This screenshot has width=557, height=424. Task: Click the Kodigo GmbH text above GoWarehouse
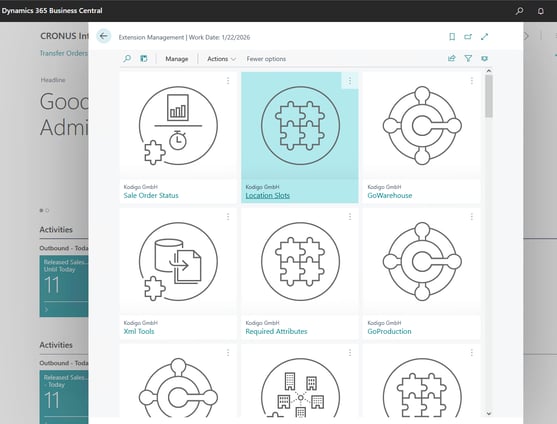tap(384, 187)
